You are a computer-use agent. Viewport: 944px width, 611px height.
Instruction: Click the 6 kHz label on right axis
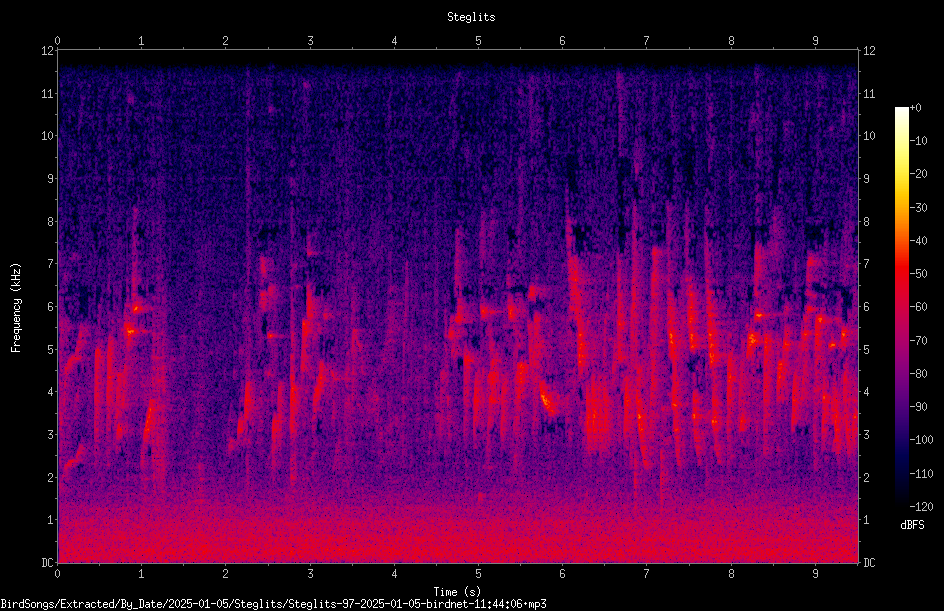[x=867, y=307]
